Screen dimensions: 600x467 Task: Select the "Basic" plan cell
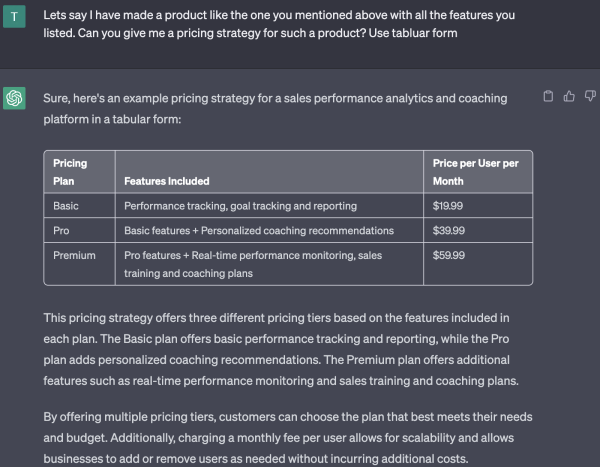click(66, 206)
